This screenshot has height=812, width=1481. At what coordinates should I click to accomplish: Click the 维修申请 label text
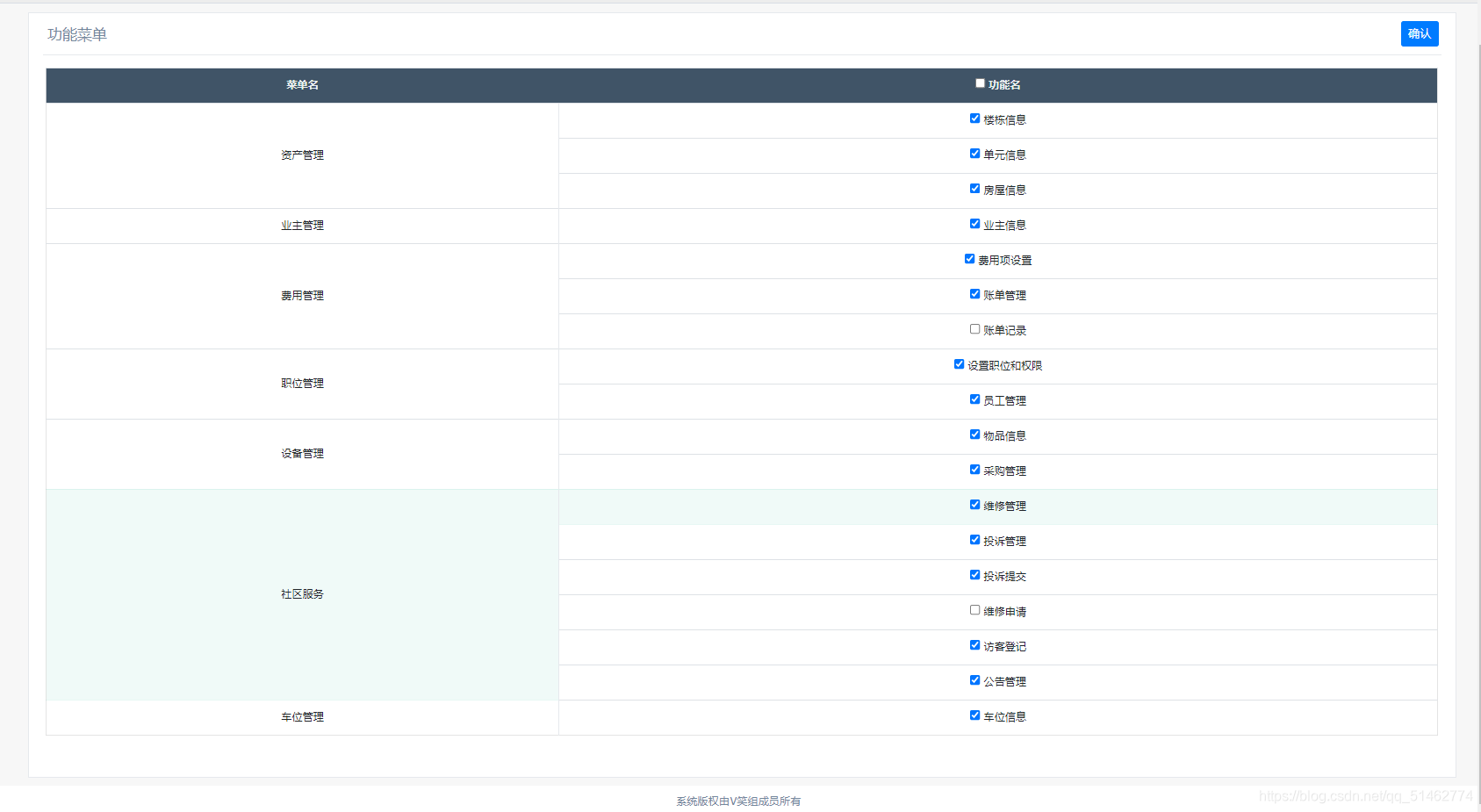(1004, 612)
